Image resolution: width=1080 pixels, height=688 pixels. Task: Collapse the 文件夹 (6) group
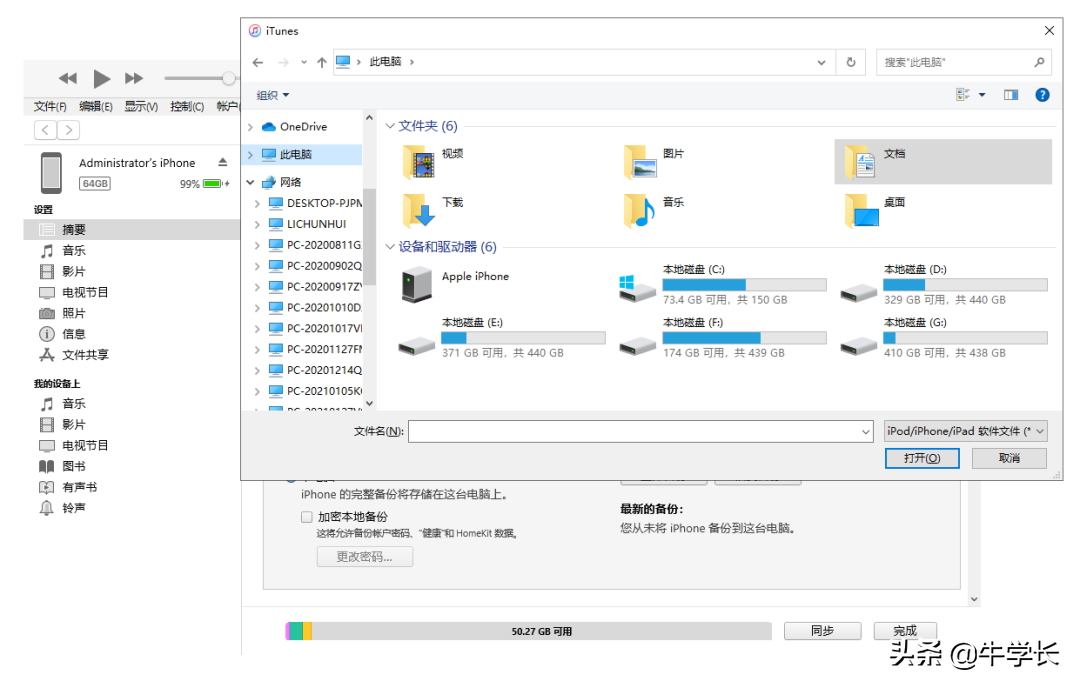pyautogui.click(x=390, y=126)
